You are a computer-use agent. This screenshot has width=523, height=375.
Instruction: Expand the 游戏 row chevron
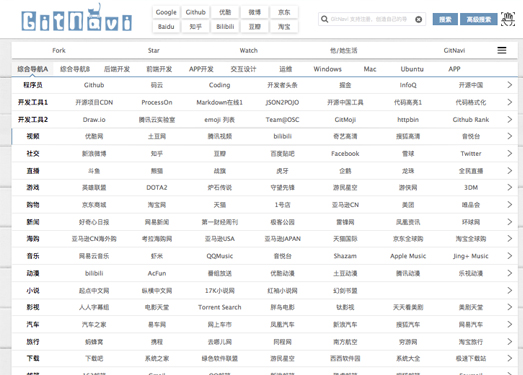coord(509,187)
